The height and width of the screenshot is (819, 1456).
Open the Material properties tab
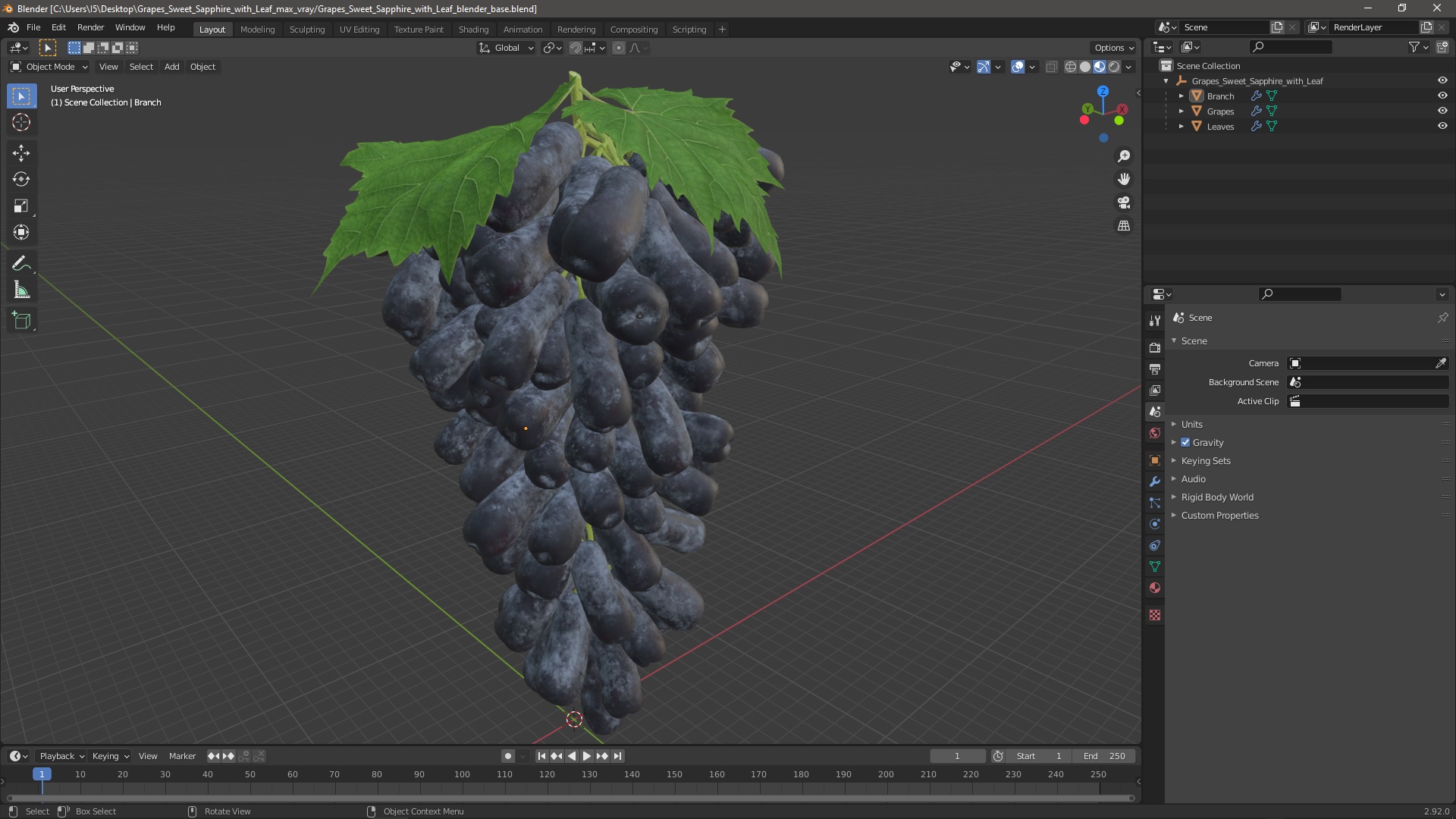point(1155,588)
